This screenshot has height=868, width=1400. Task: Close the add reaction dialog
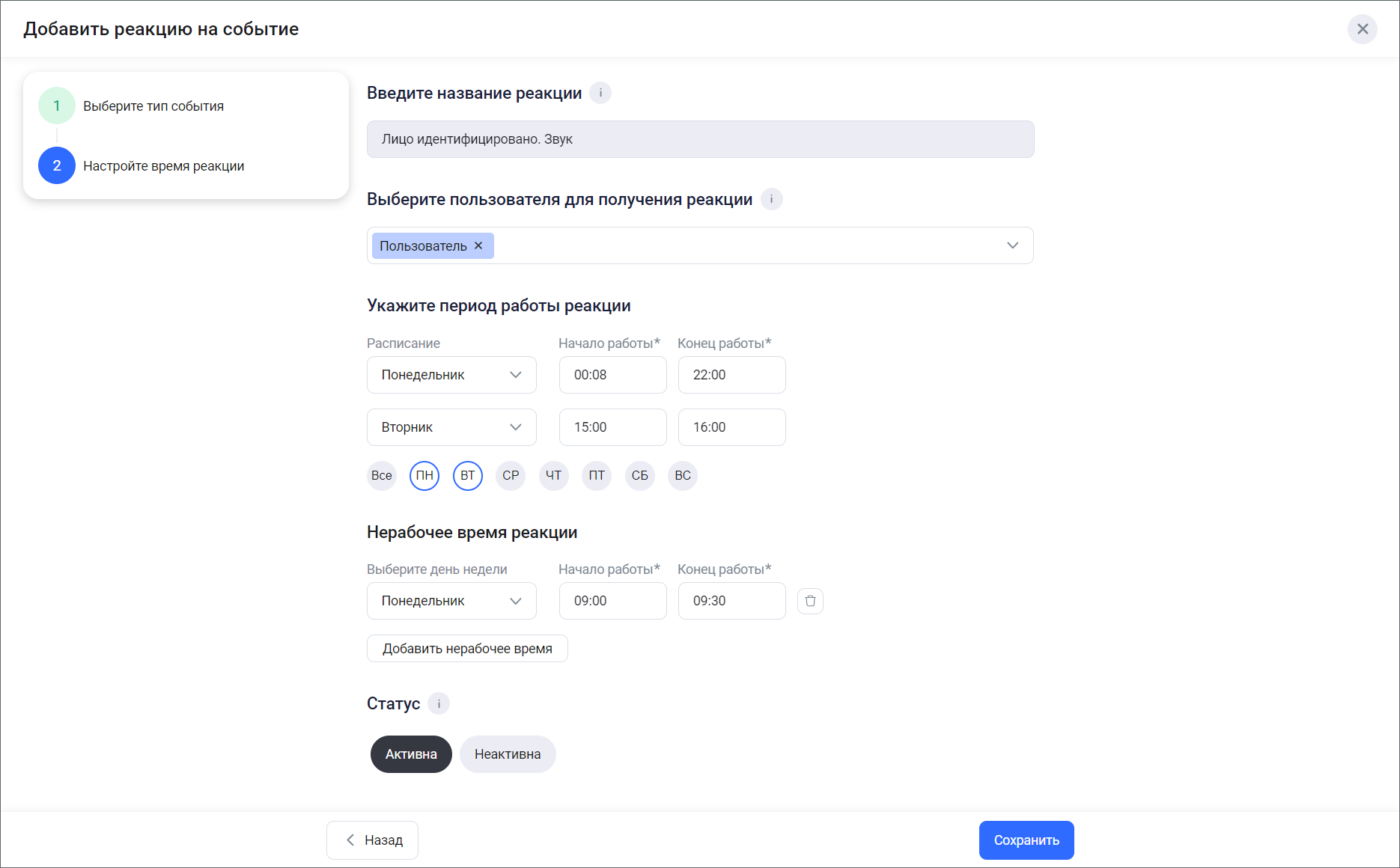(x=1363, y=29)
